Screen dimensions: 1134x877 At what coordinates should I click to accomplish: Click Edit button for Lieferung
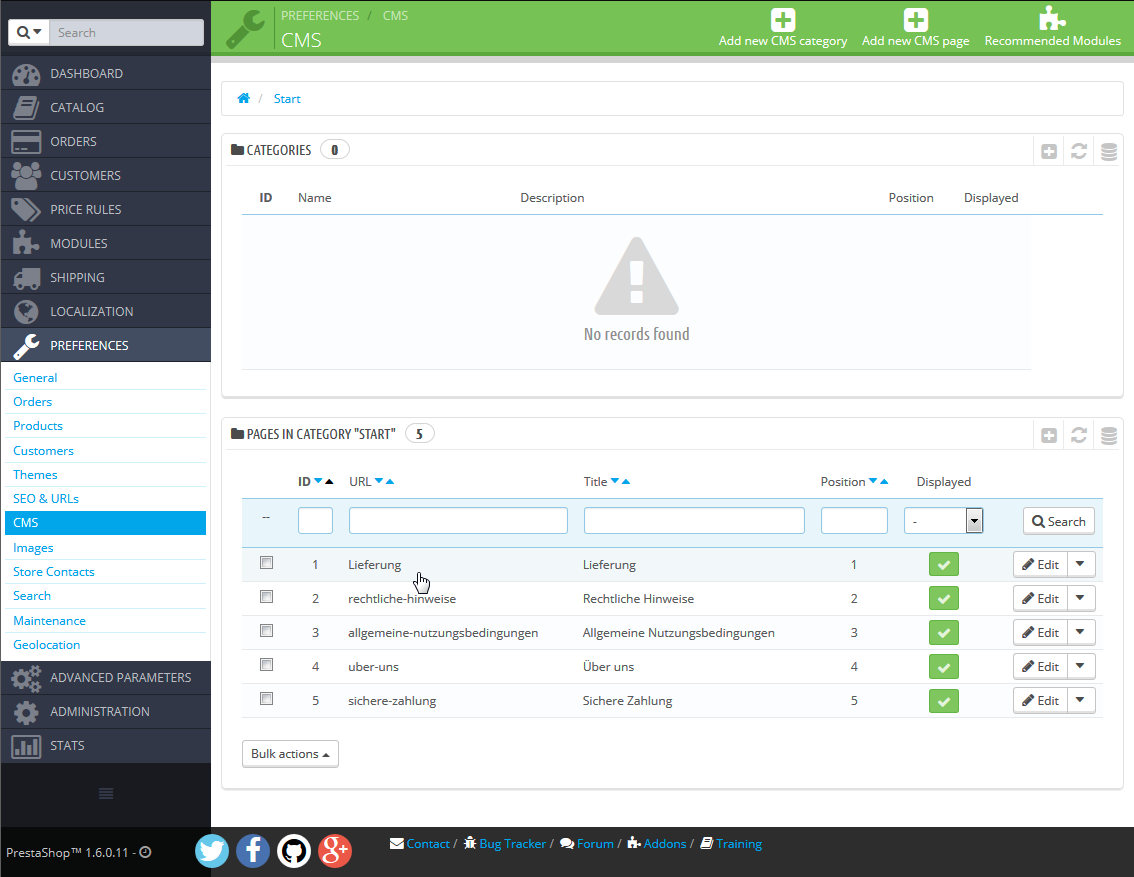1040,564
